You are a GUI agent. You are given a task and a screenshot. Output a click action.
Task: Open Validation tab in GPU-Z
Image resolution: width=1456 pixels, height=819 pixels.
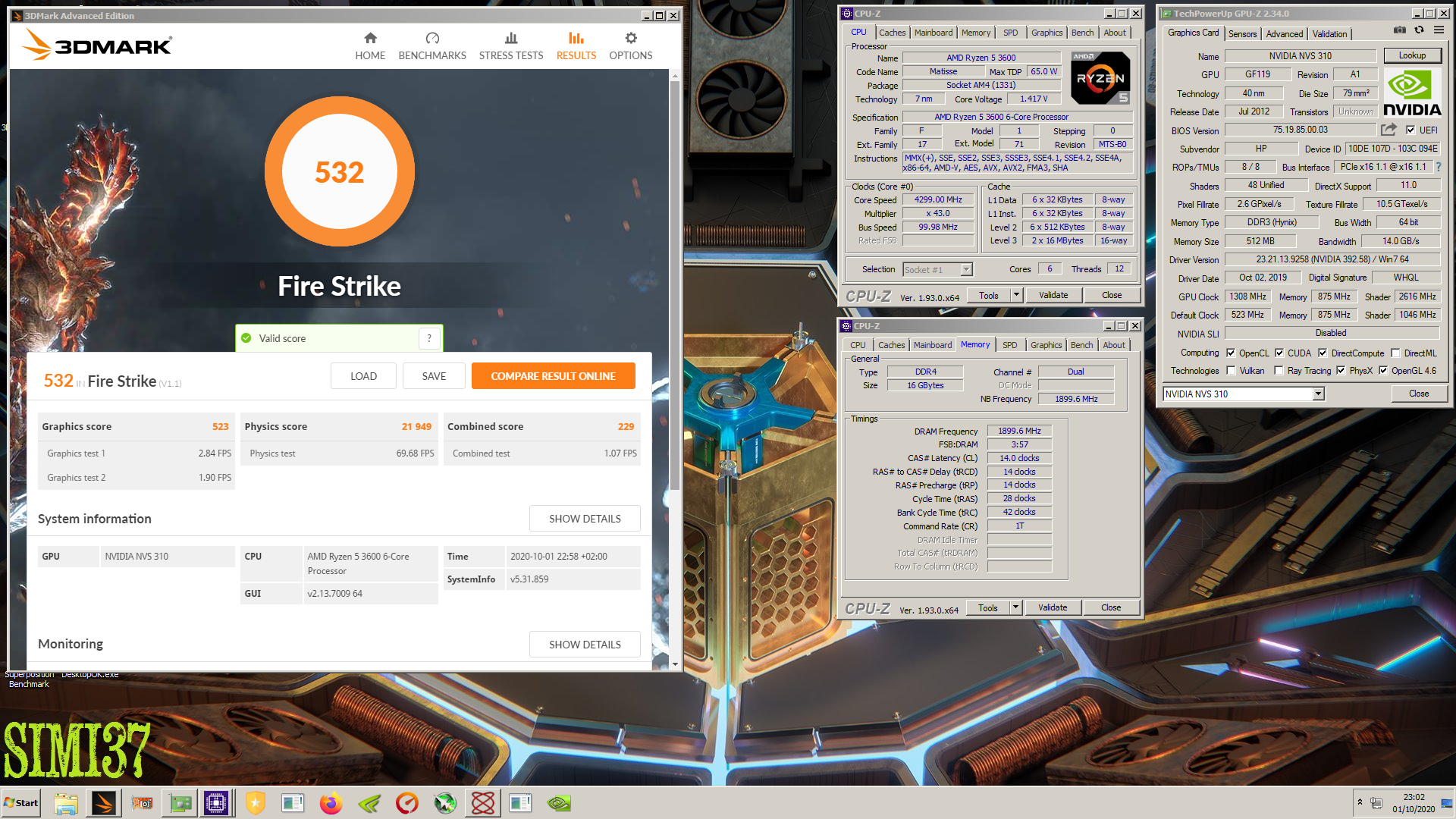(x=1330, y=34)
